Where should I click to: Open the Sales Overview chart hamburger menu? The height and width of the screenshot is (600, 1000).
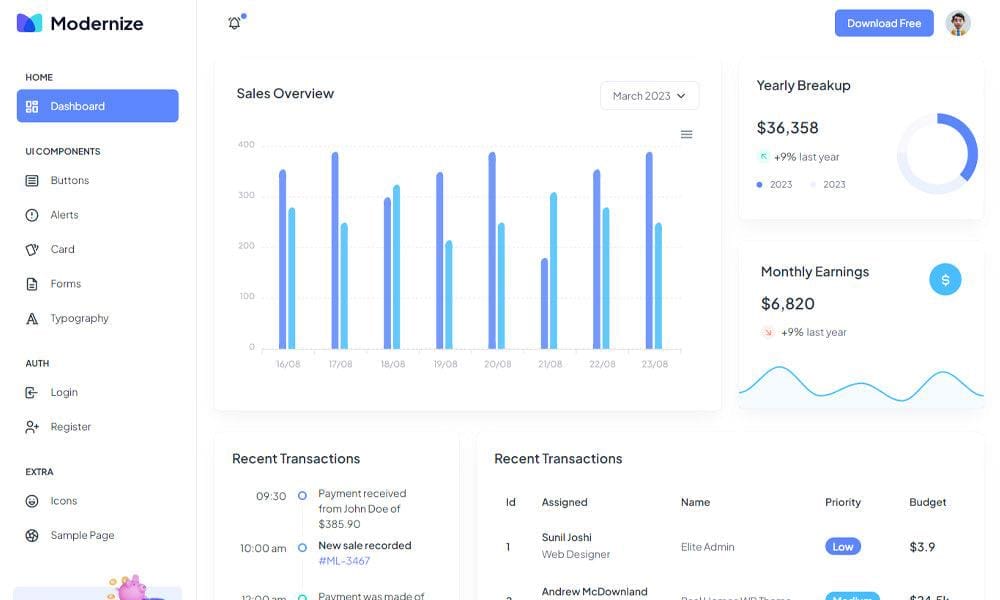coord(687,134)
